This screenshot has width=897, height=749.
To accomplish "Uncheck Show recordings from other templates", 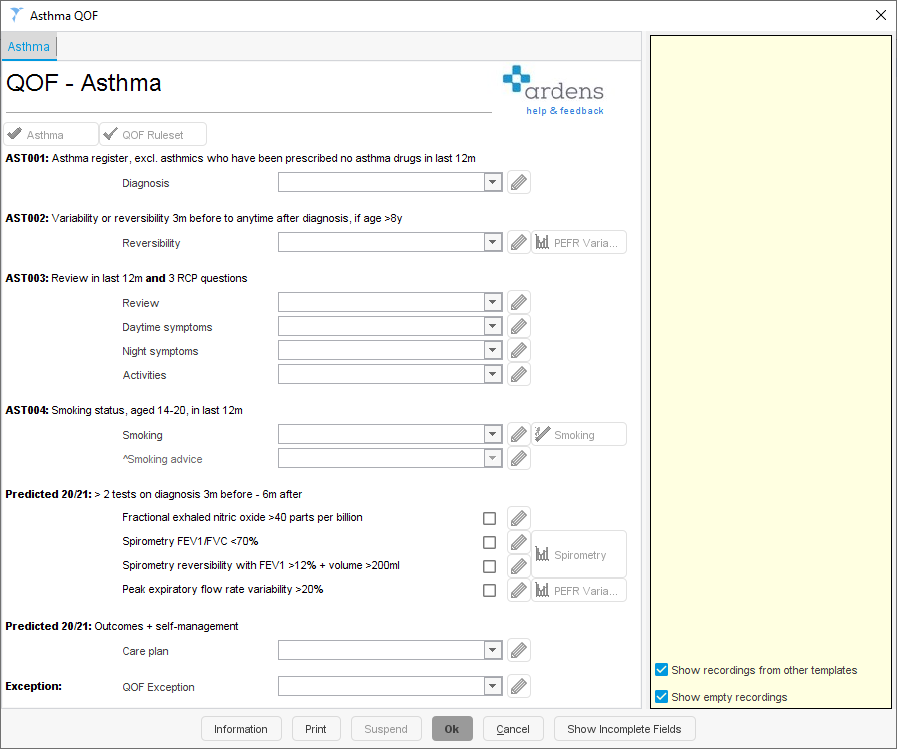I will tap(661, 670).
